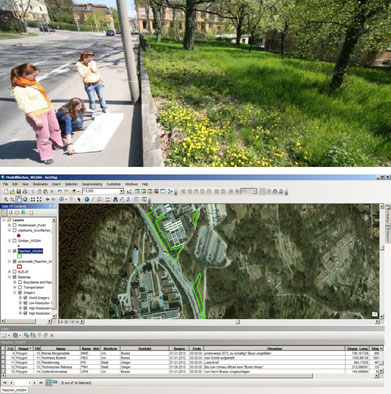Save the map with the floppy icon
The width and height of the screenshot is (391, 394).
coord(19,191)
